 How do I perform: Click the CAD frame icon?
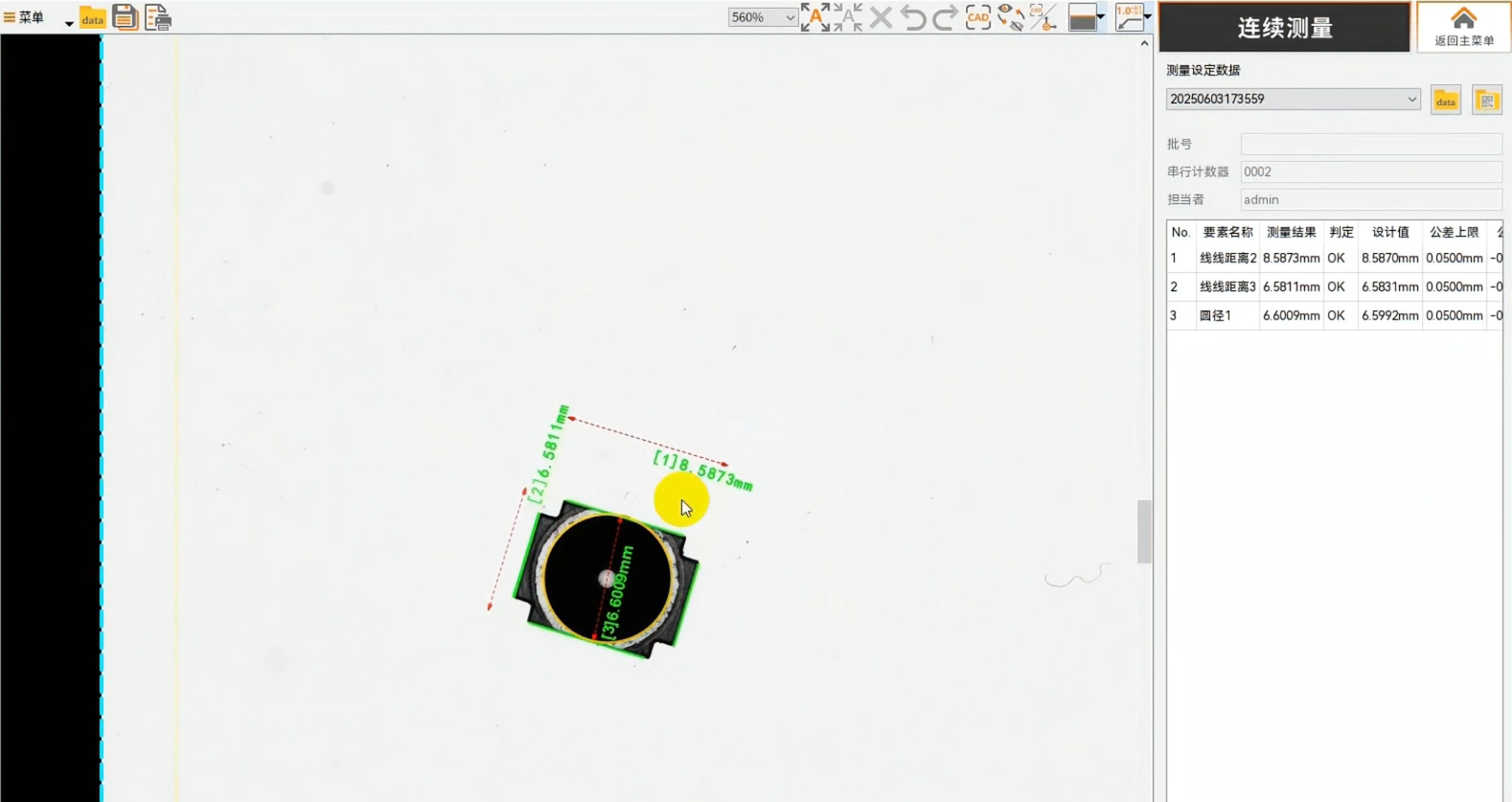point(977,17)
